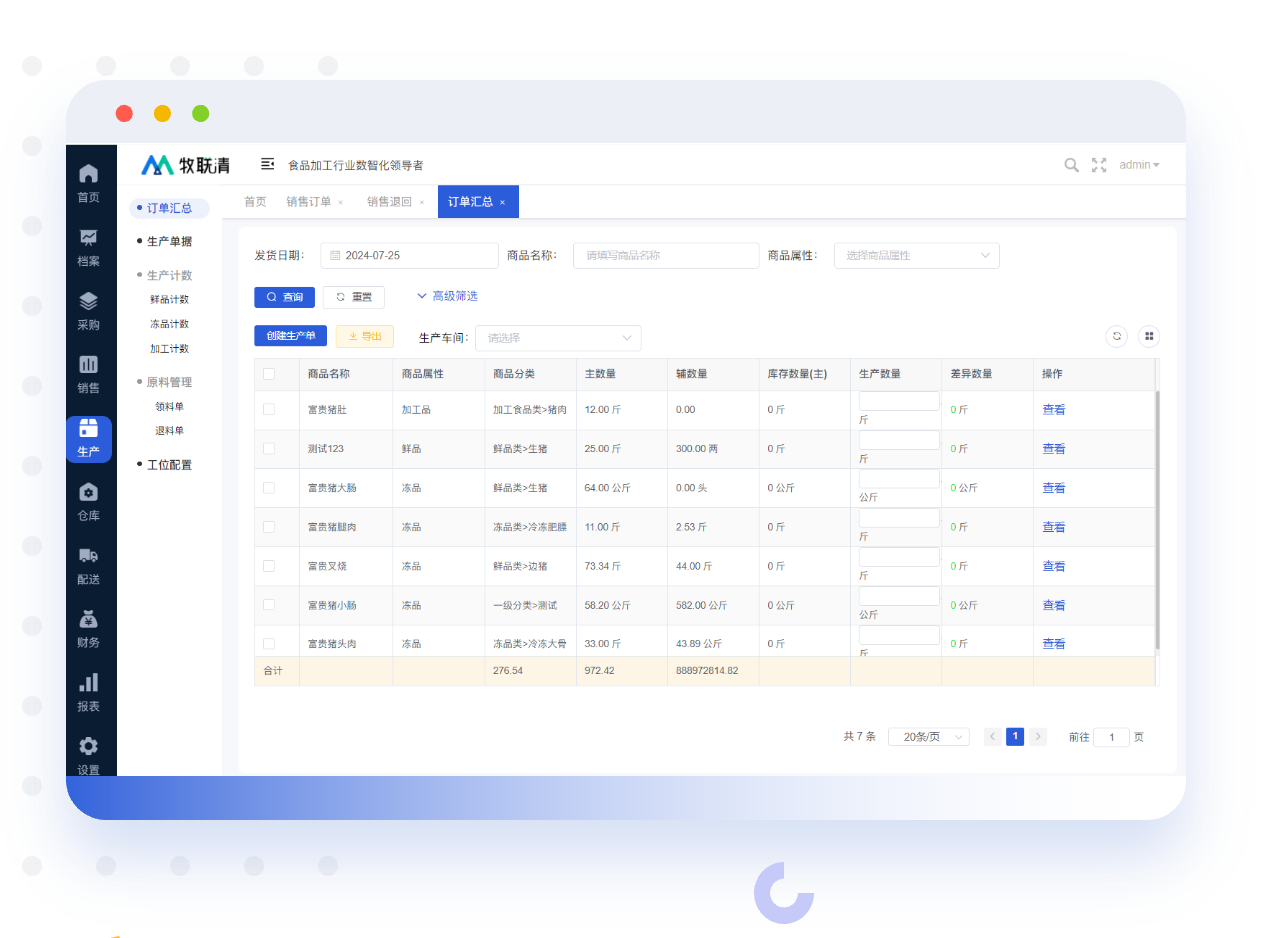Collapse the sidebar menu hamburger icon
The width and height of the screenshot is (1280, 938).
point(267,164)
